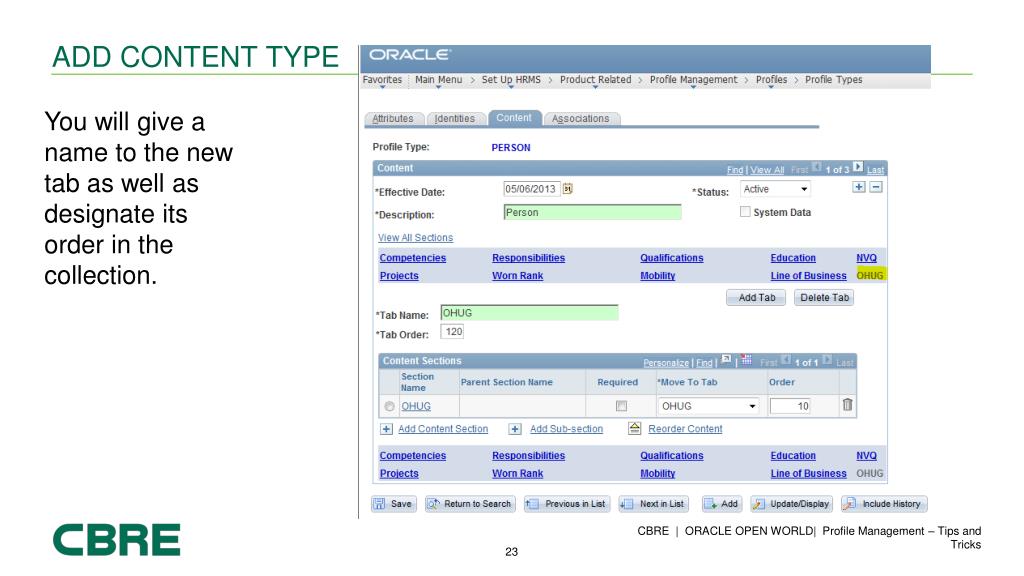Select the radio button on the OHUG row

pyautogui.click(x=389, y=406)
